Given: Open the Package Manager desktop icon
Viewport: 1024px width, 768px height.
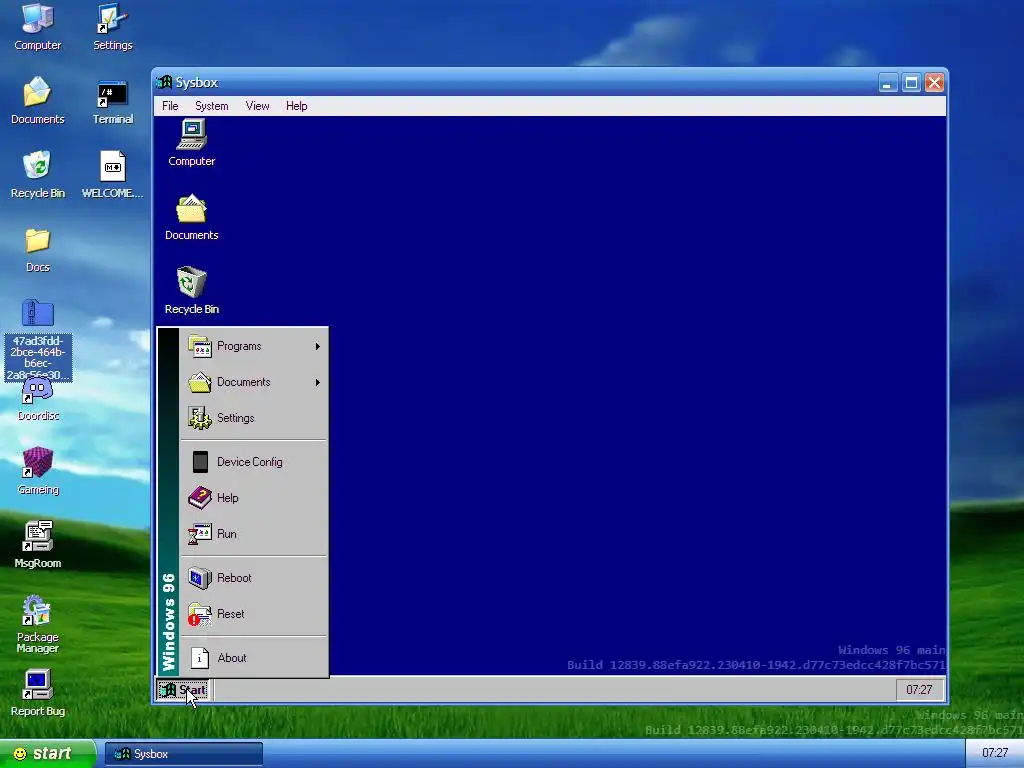Looking at the screenshot, I should [x=37, y=623].
